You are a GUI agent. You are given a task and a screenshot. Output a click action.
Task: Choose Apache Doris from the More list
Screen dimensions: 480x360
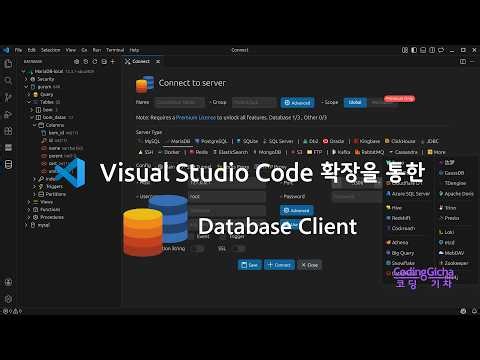click(456, 194)
